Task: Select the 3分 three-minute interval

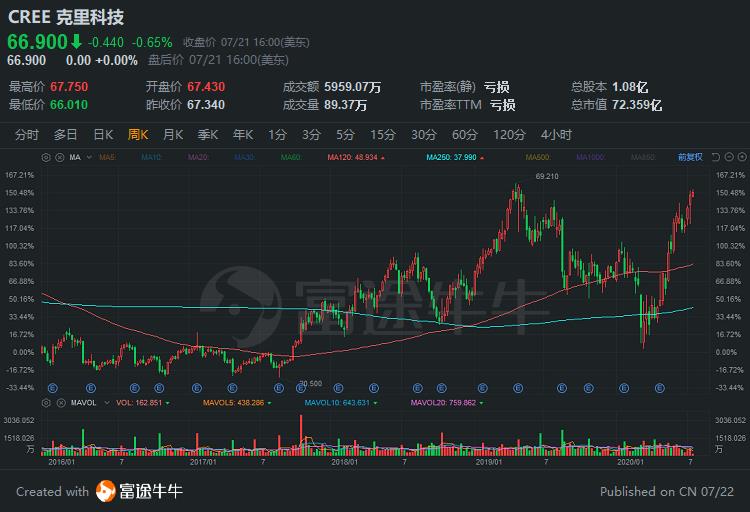Action: coord(311,135)
